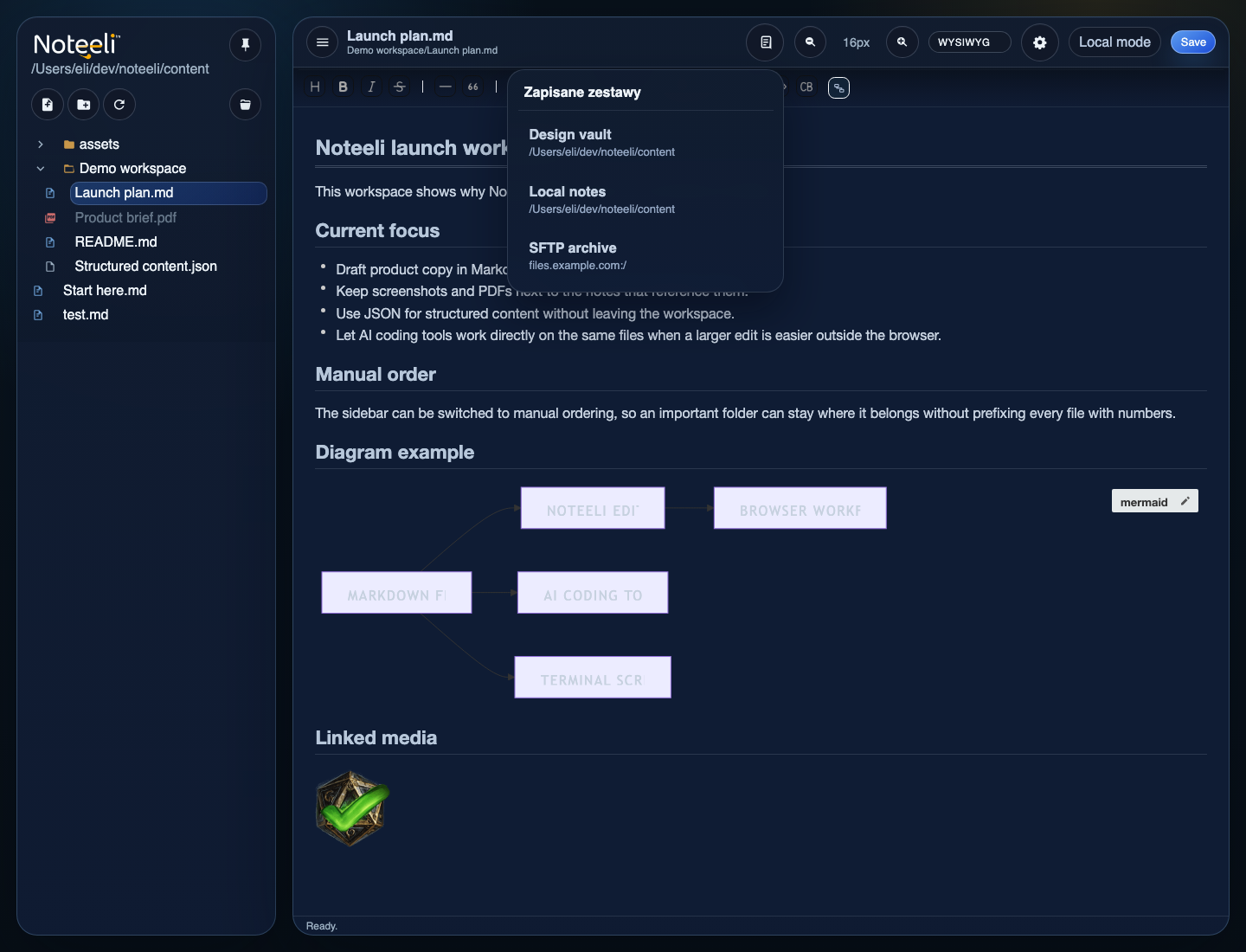
Task: Open Product brief.pdf in the file tree
Action: [125, 218]
